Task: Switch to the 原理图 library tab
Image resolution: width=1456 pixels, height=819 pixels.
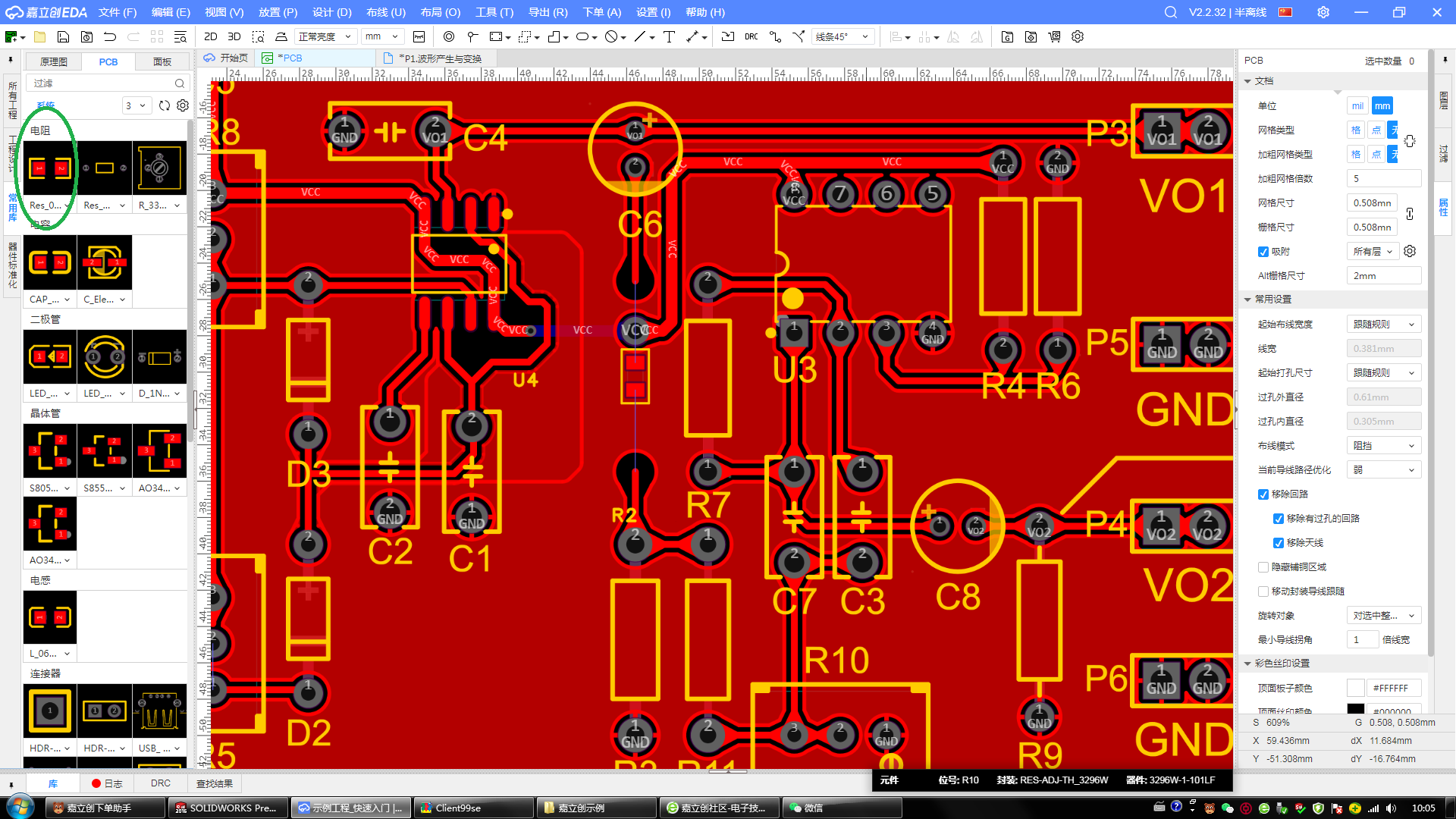Action: point(53,61)
